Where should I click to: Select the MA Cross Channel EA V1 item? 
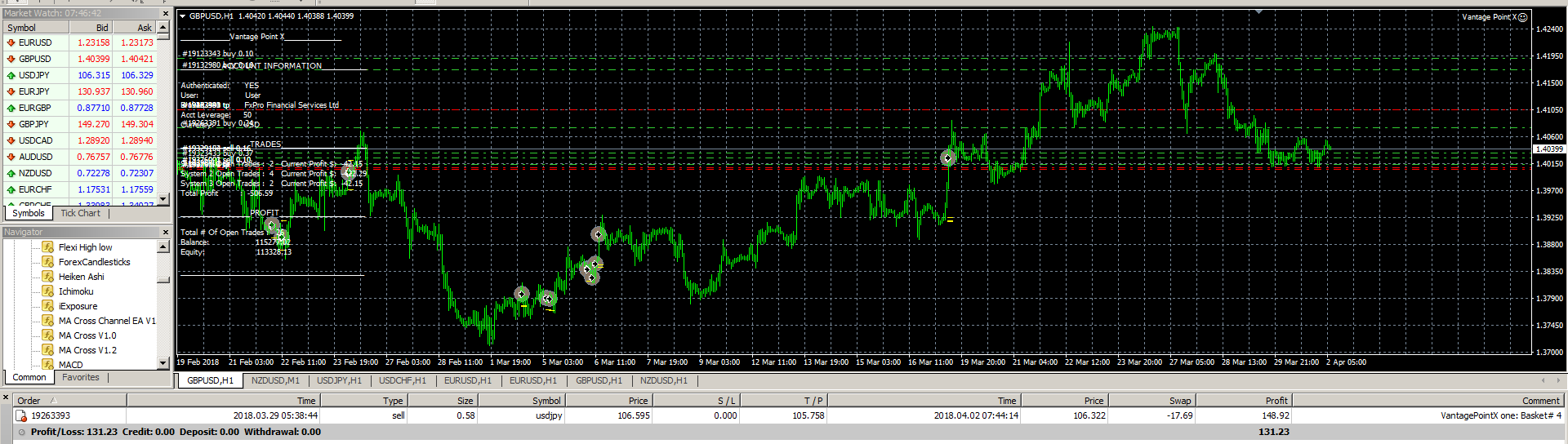106,321
